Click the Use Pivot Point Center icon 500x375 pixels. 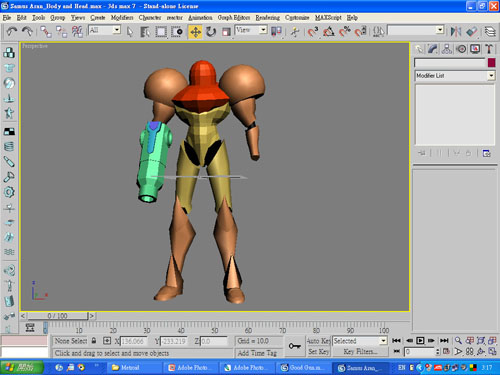(x=276, y=32)
